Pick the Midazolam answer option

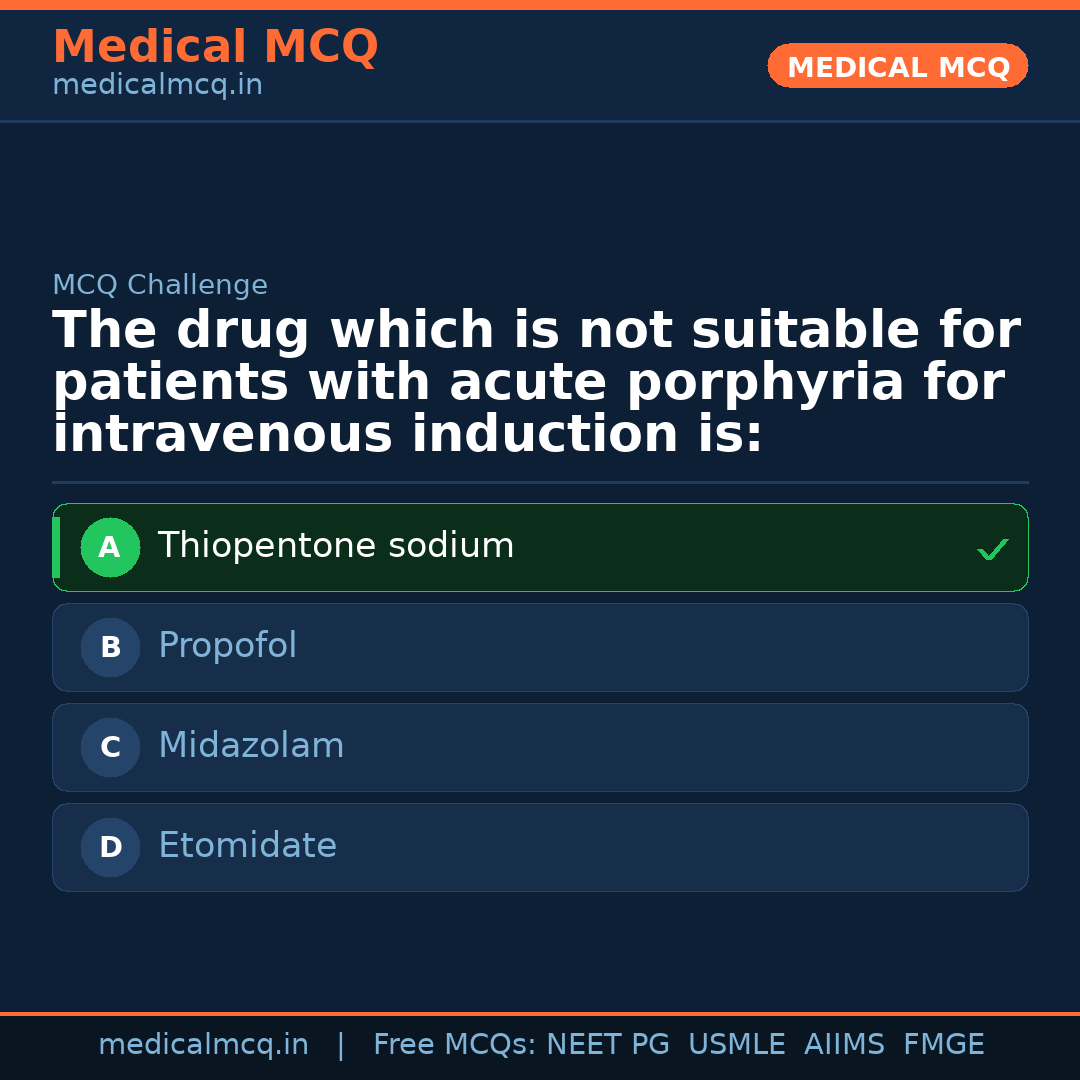tap(251, 746)
